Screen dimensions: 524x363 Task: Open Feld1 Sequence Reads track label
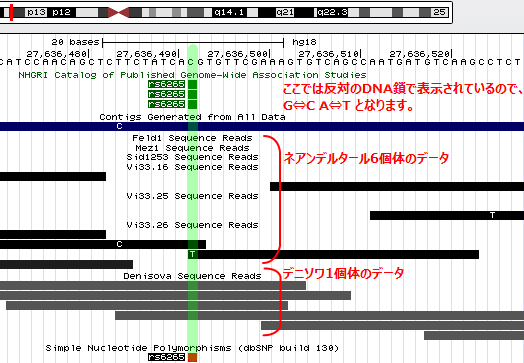click(192, 138)
